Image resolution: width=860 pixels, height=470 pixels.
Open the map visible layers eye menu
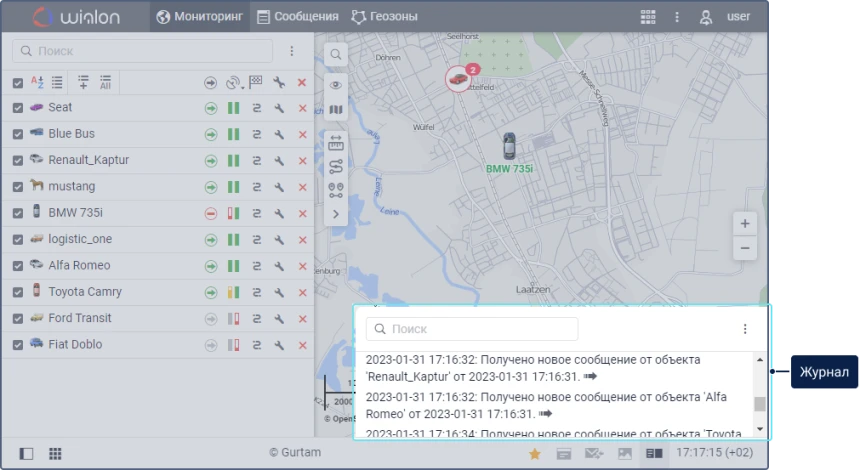pos(336,85)
